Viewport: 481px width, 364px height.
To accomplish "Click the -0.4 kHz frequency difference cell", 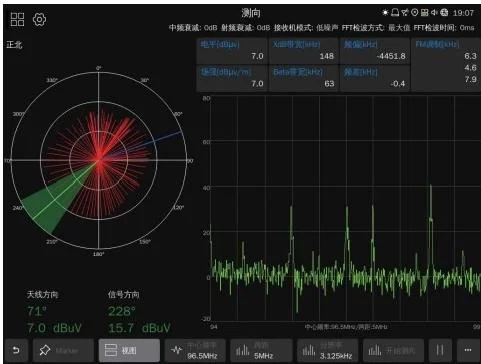I will (375, 78).
